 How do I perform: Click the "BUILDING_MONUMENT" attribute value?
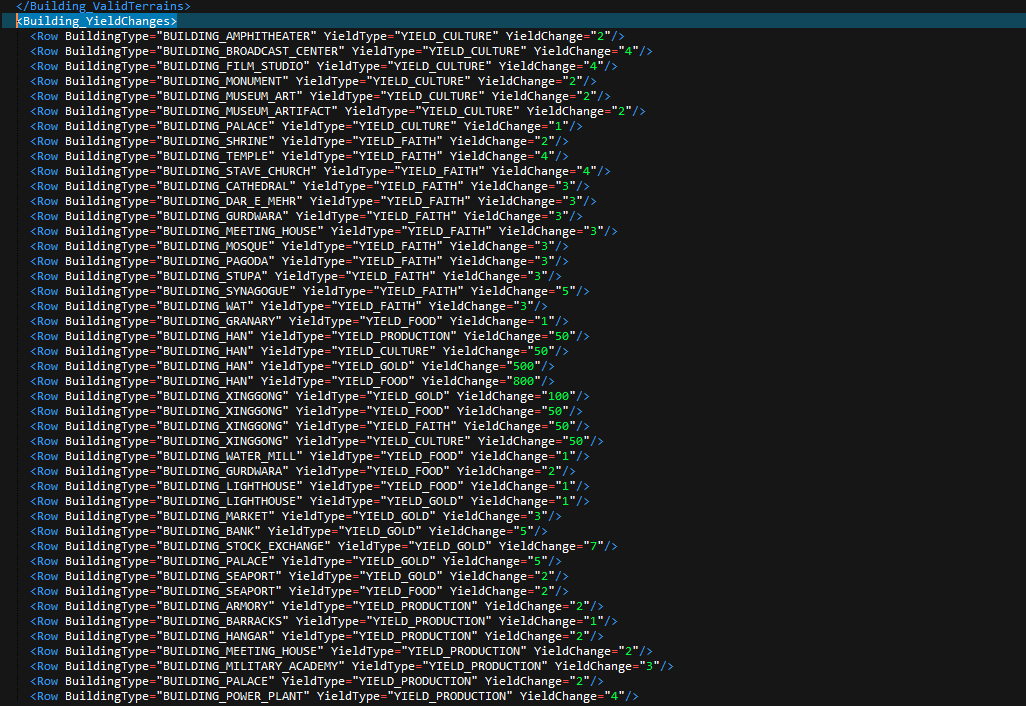pos(222,81)
